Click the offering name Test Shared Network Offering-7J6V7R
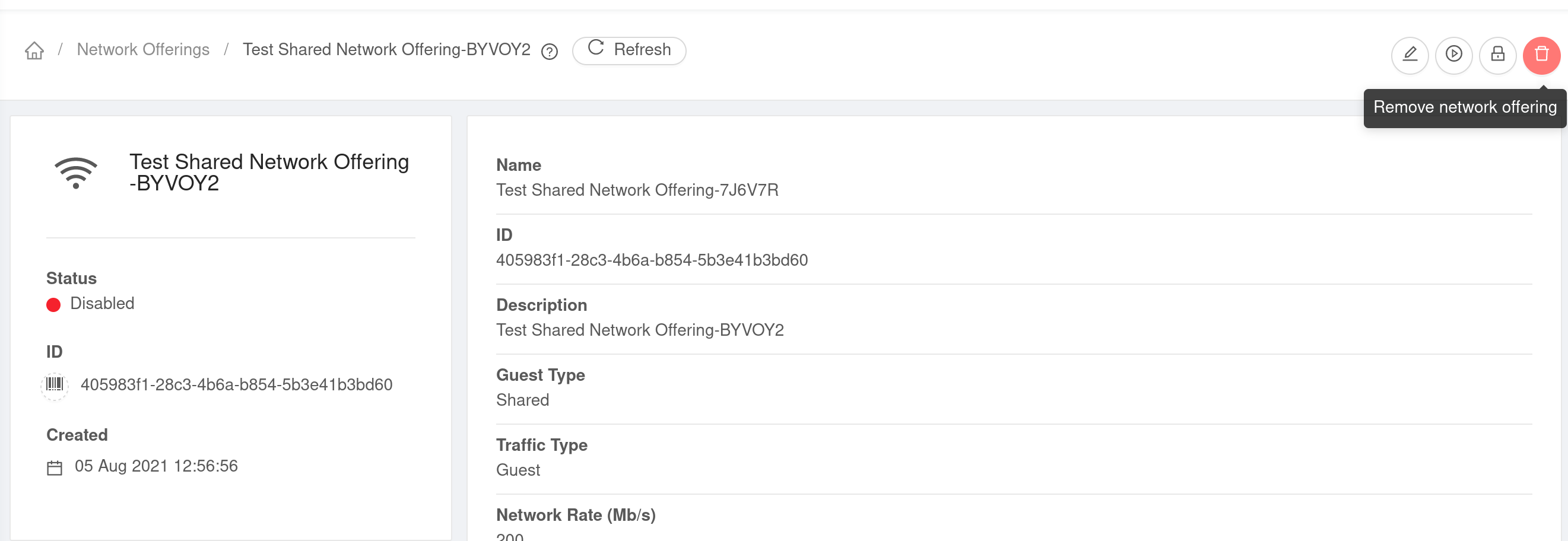1568x541 pixels. pyautogui.click(x=637, y=190)
